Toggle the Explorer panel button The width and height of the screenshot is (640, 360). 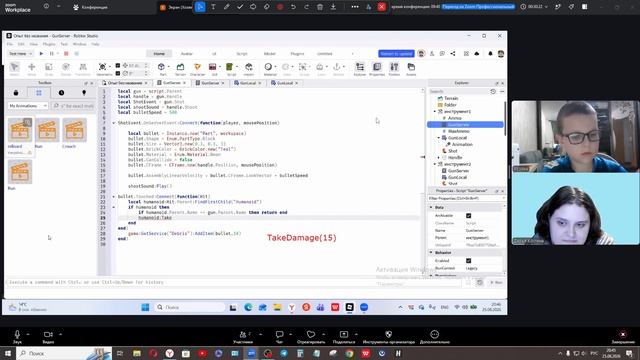pyautogui.click(x=360, y=69)
